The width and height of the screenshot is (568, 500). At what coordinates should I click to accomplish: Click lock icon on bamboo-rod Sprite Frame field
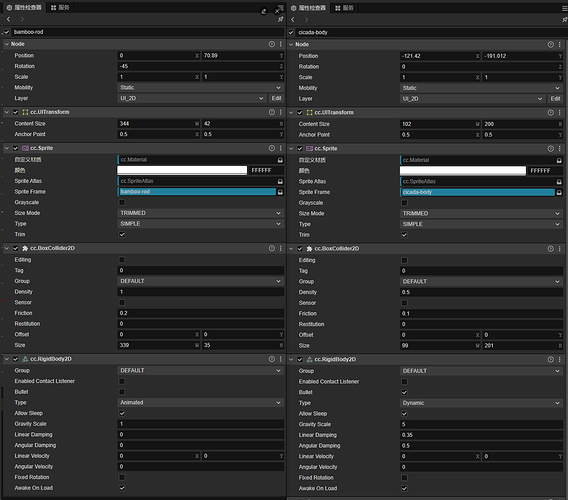[x=280, y=192]
